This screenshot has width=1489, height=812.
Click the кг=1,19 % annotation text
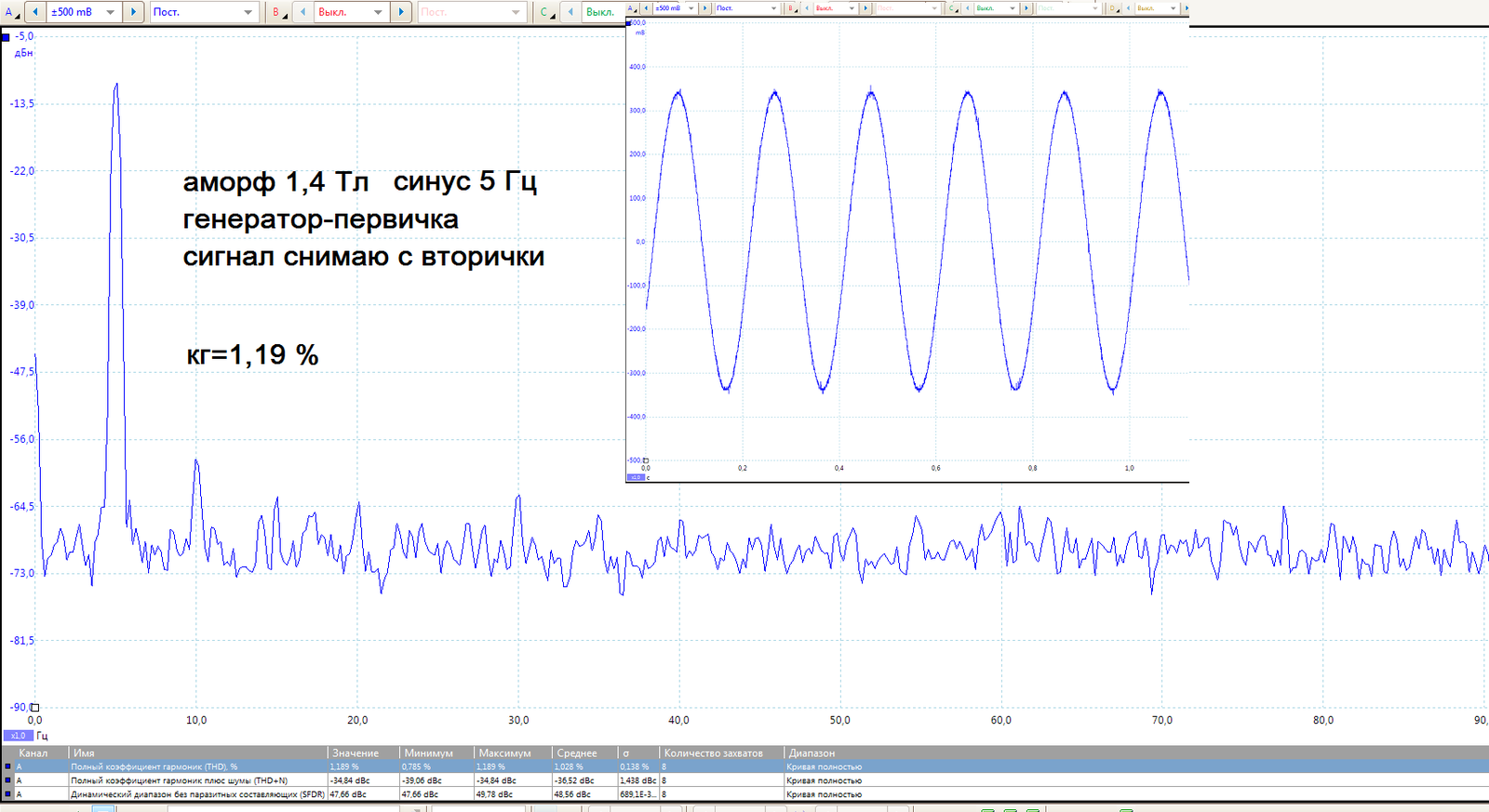(253, 354)
